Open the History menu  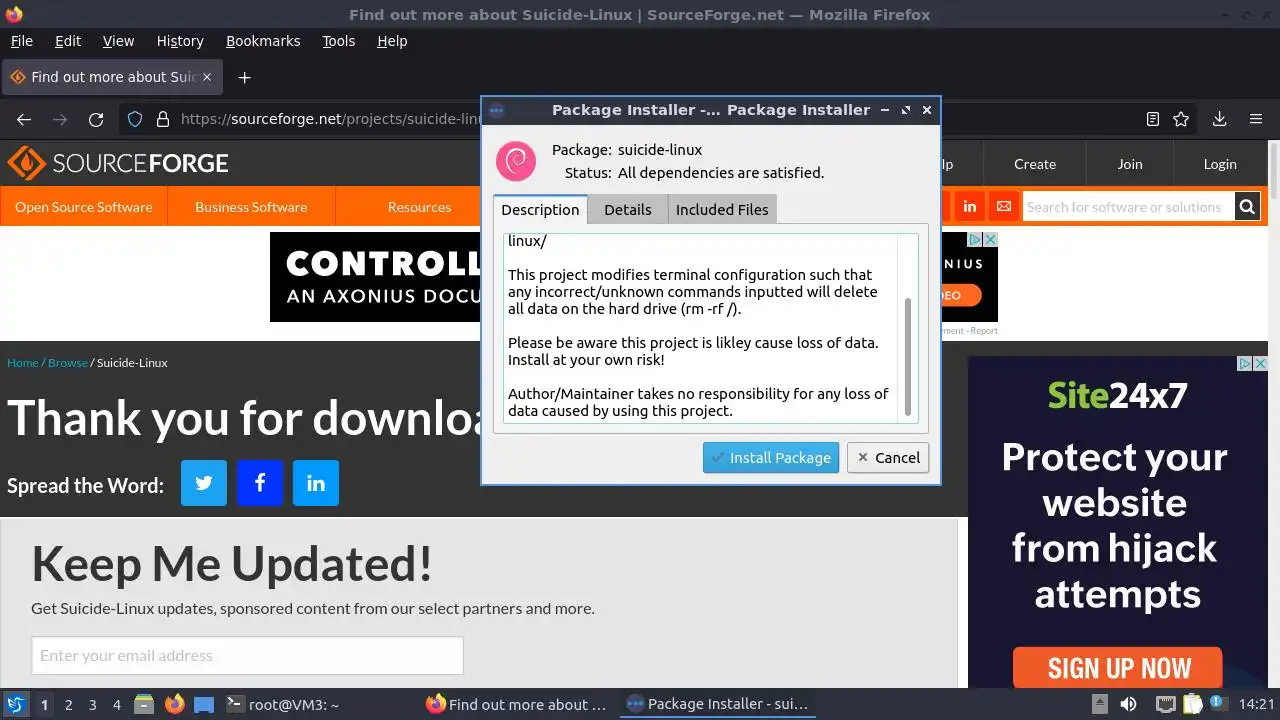point(180,41)
